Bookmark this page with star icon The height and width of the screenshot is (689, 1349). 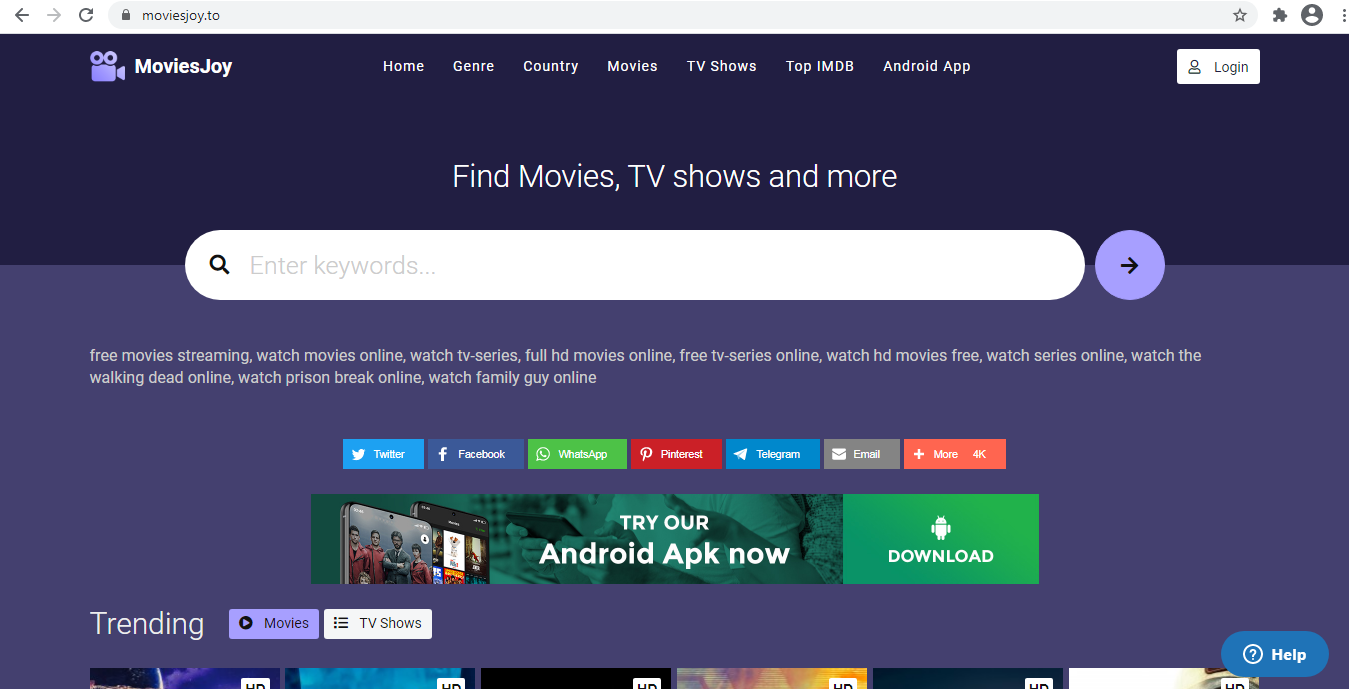click(x=1240, y=15)
